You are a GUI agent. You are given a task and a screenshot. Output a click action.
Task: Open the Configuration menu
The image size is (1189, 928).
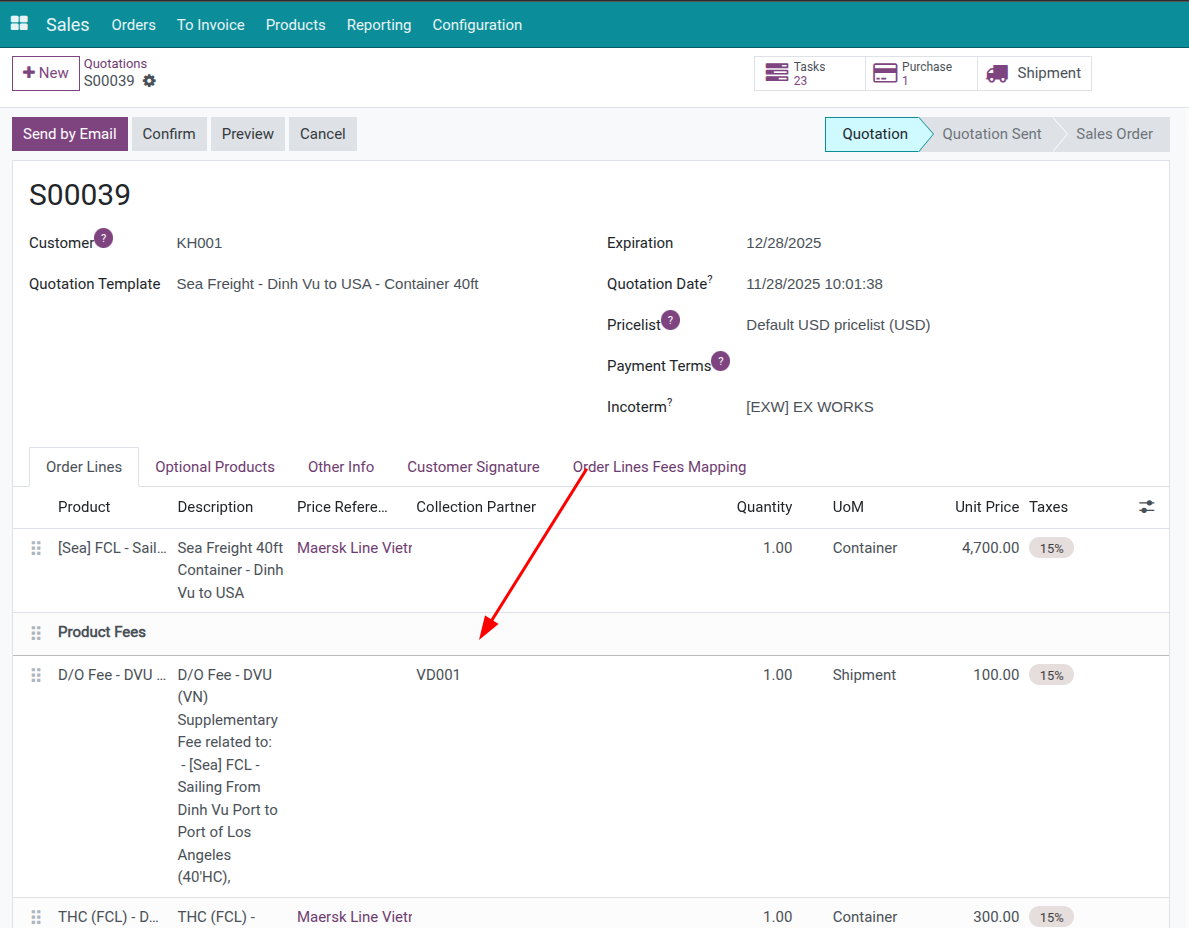pyautogui.click(x=477, y=25)
